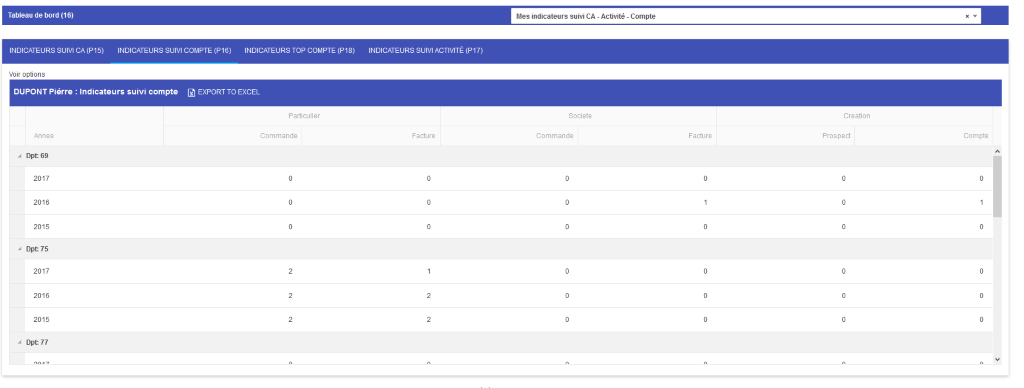Click Particulier Commande value 2 in Dpt 75 2016
Viewport: 1024px width, 388px height.
[x=291, y=295]
